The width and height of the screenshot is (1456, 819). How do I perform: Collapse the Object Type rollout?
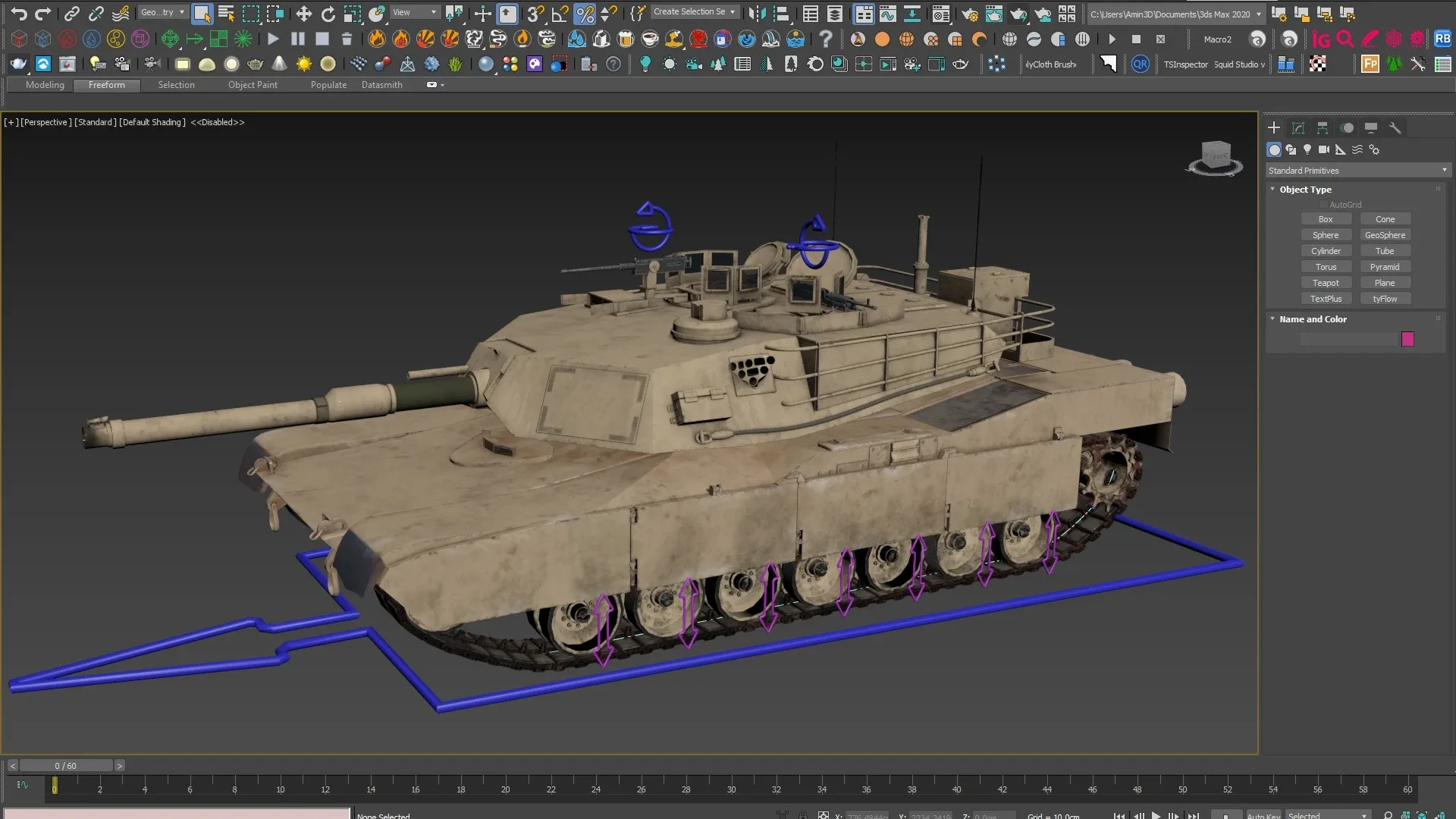point(1273,190)
